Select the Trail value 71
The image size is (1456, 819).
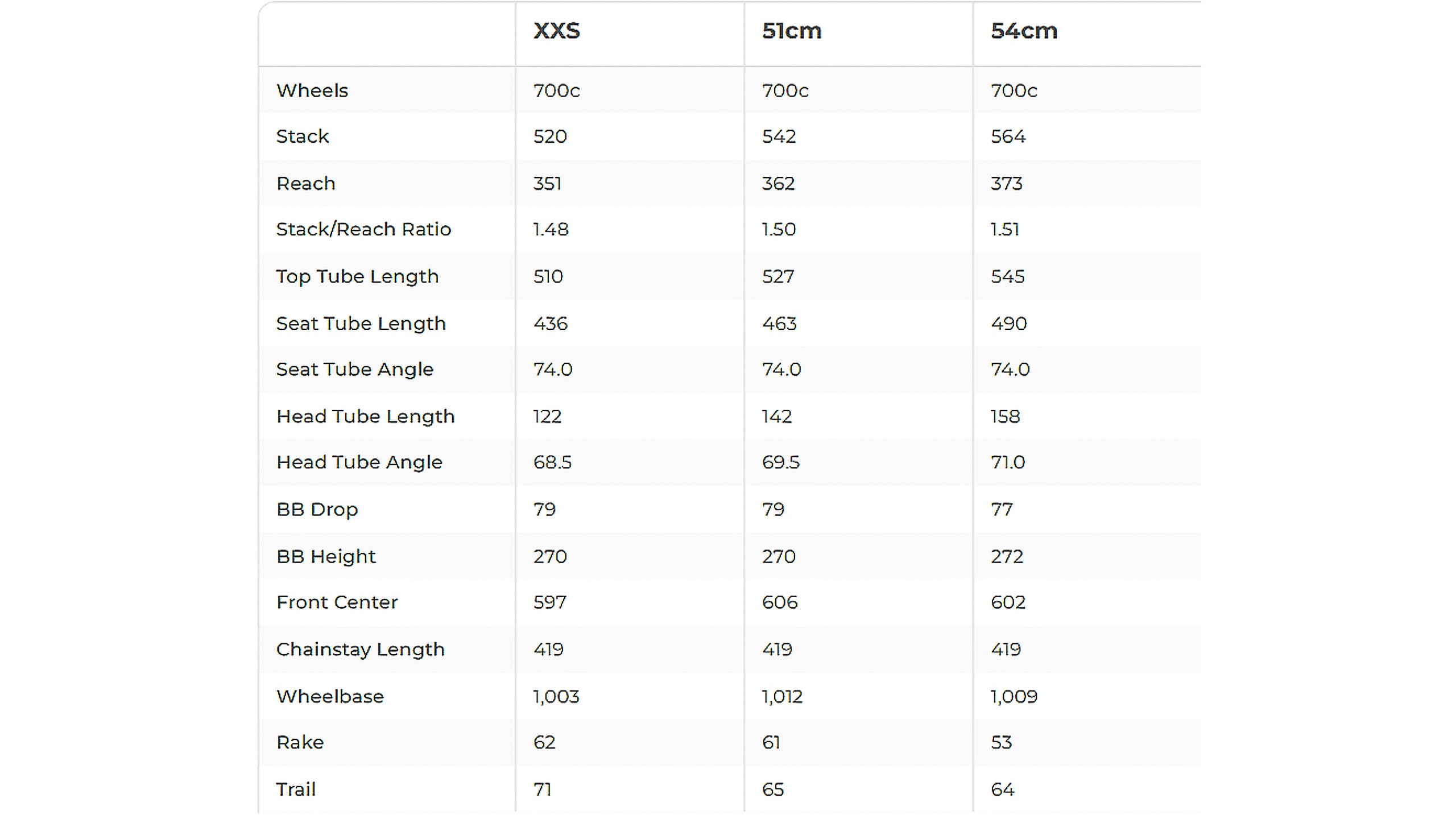(x=542, y=789)
